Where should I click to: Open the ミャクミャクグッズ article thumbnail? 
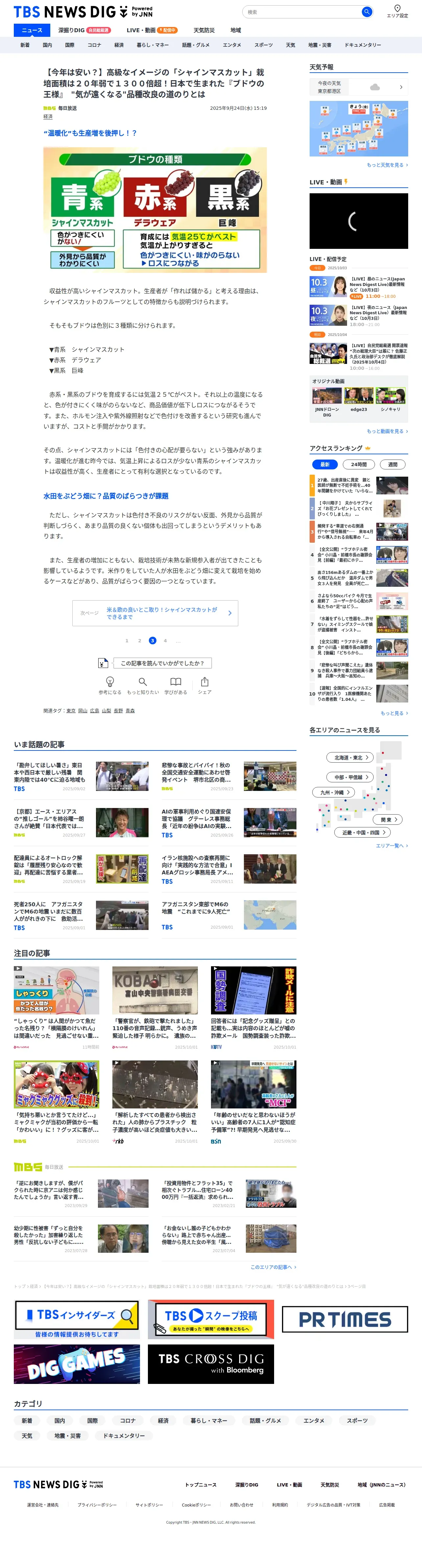(57, 1084)
